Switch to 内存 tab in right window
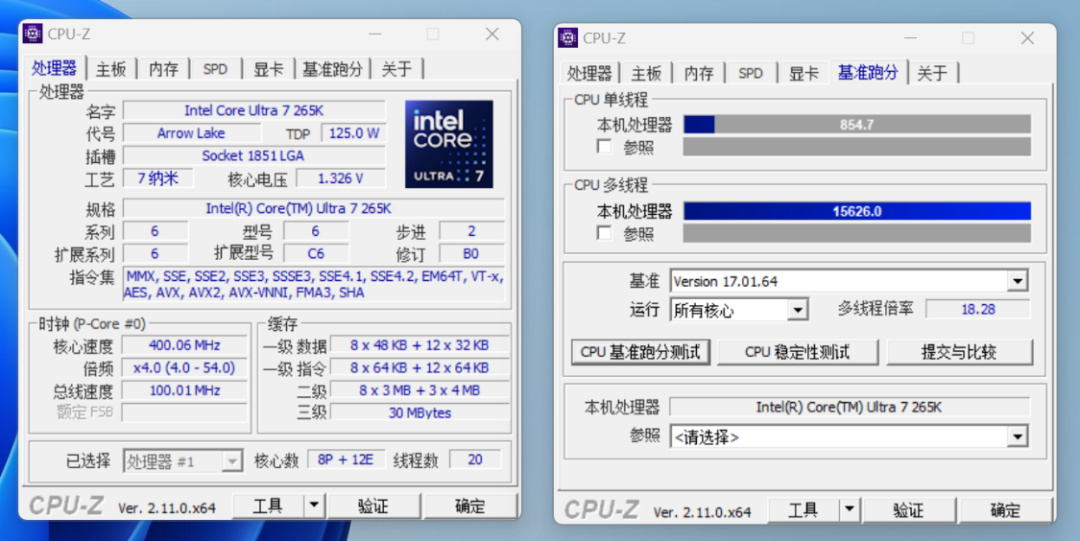Image resolution: width=1080 pixels, height=541 pixels. [x=698, y=73]
